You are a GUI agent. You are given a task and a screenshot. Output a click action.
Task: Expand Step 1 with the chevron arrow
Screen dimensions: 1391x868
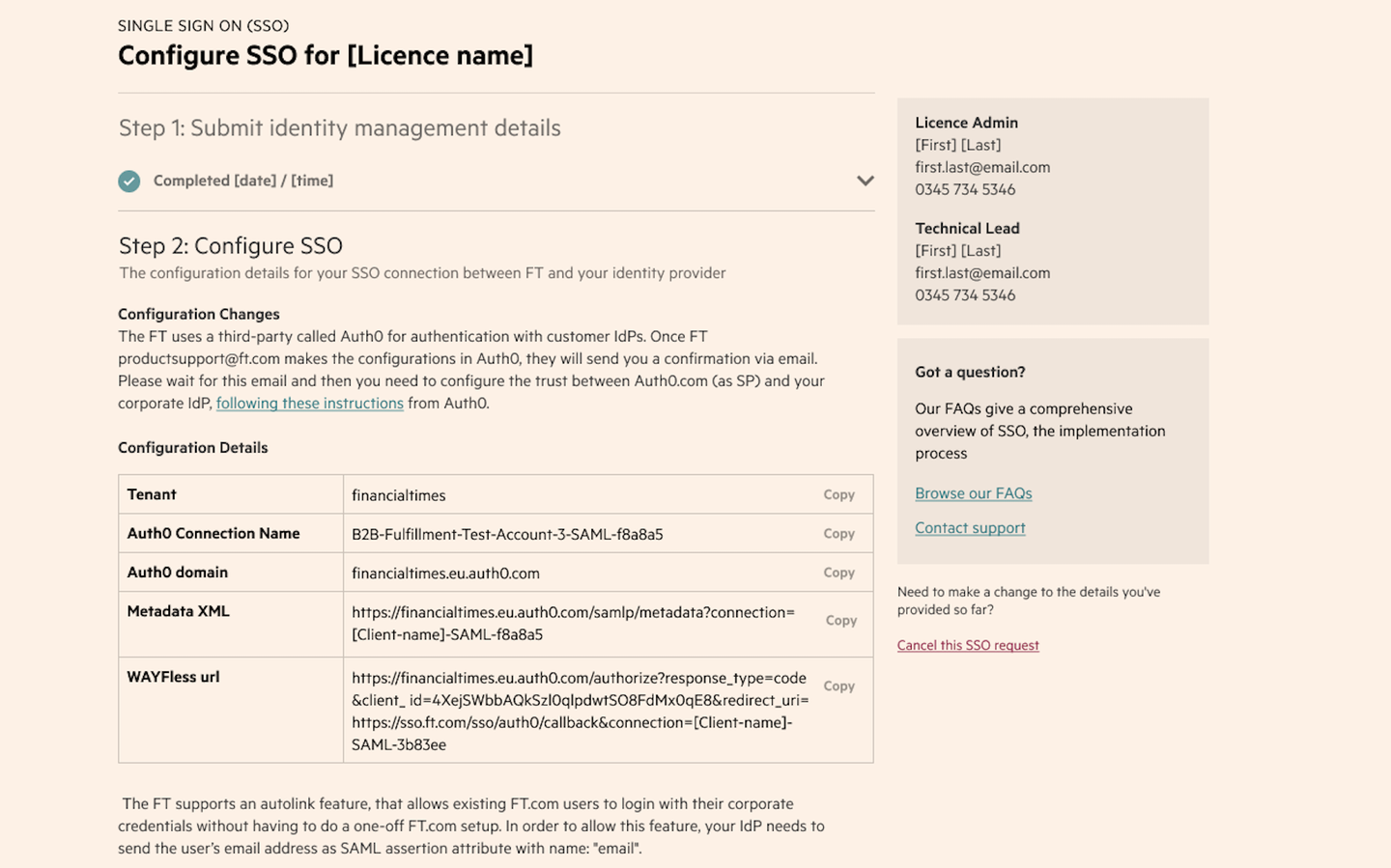pyautogui.click(x=865, y=181)
